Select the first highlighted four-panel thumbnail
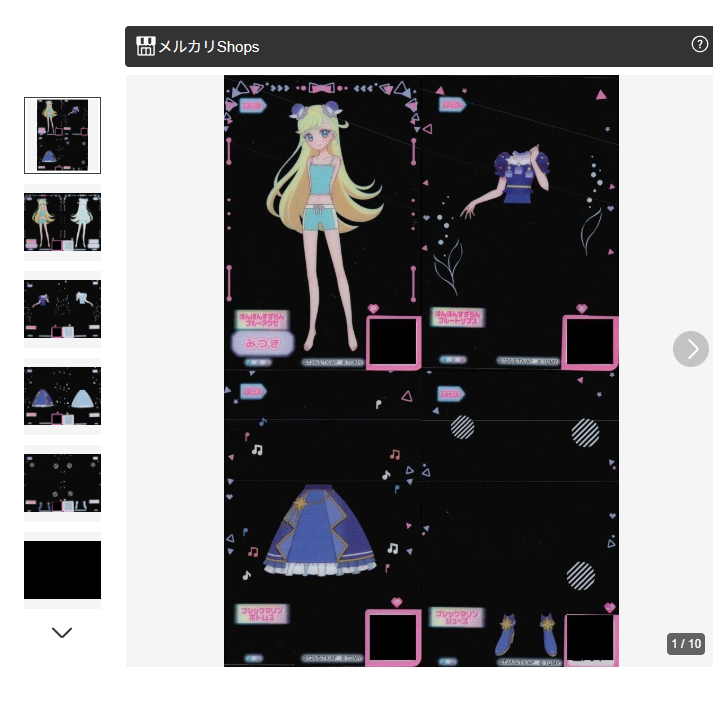713x716 pixels. (62, 135)
